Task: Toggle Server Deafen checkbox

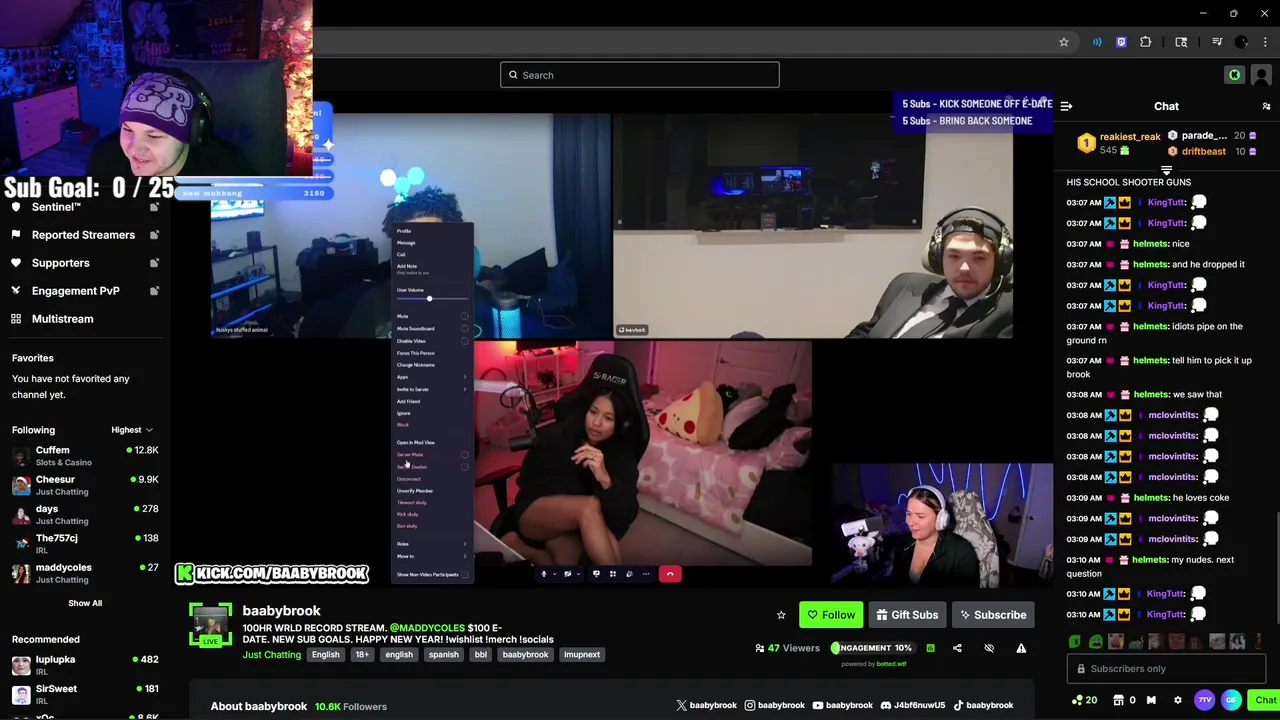Action: [465, 467]
